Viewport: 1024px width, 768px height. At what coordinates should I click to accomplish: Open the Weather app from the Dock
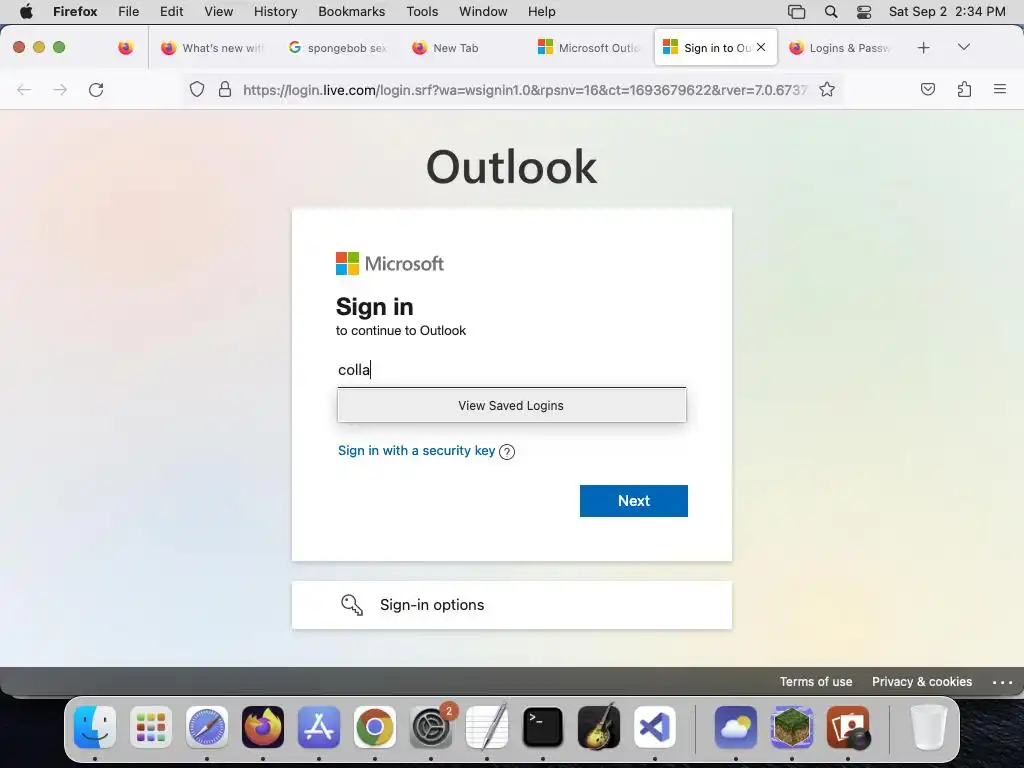pyautogui.click(x=736, y=727)
